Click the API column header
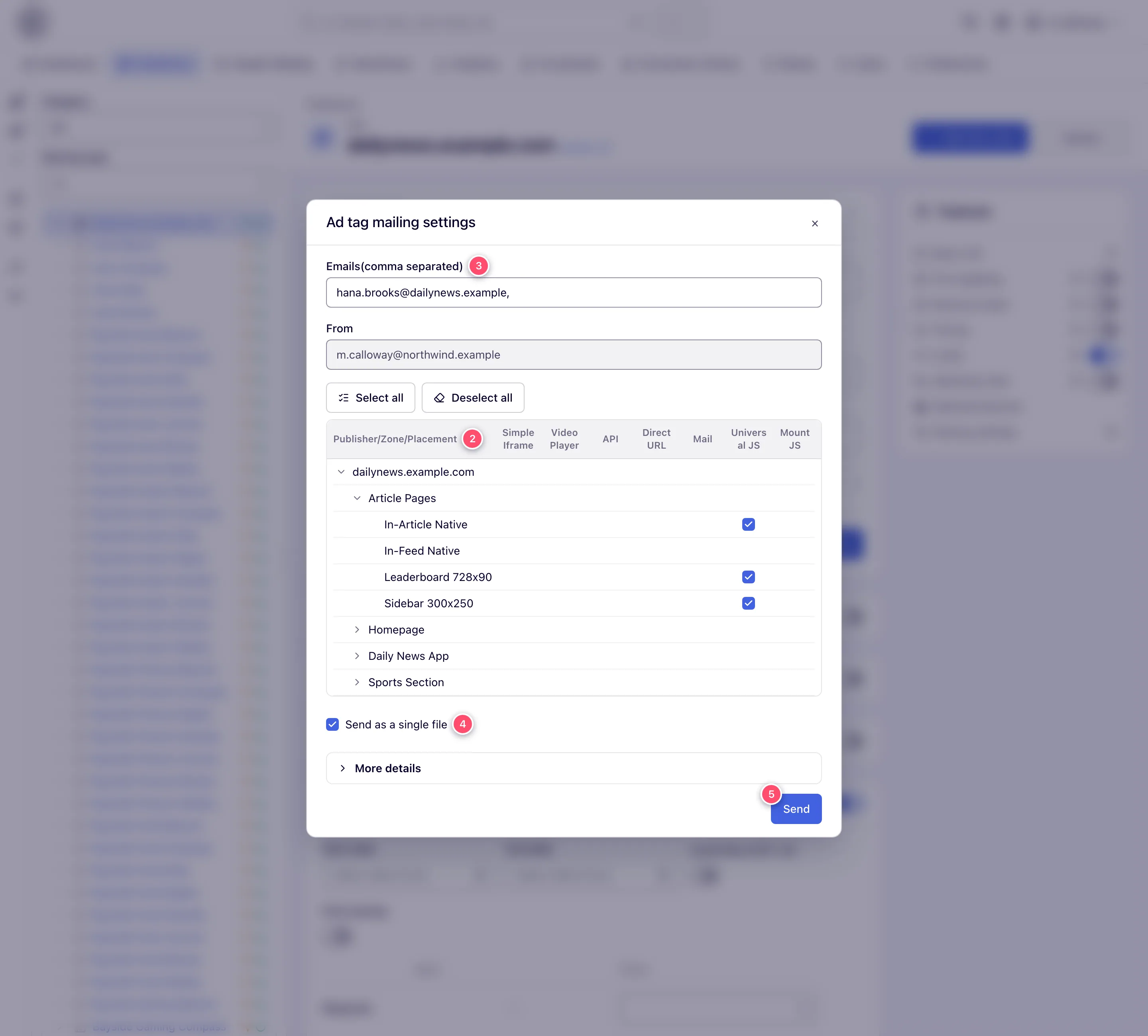 [610, 439]
